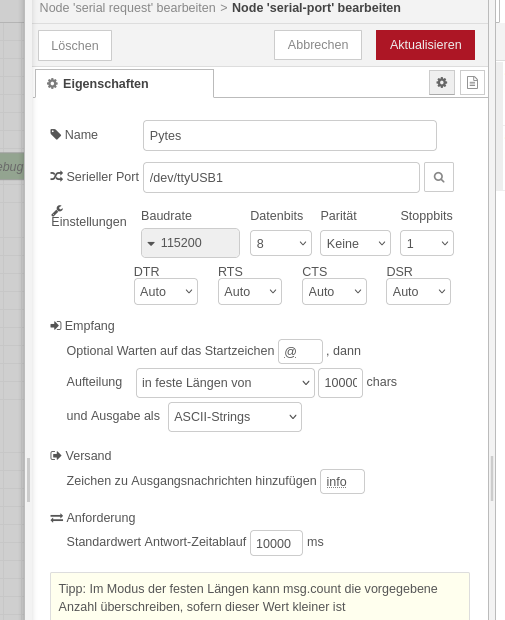The height and width of the screenshot is (620, 505).
Task: Expand the Datenbits dropdown
Action: coord(281,243)
